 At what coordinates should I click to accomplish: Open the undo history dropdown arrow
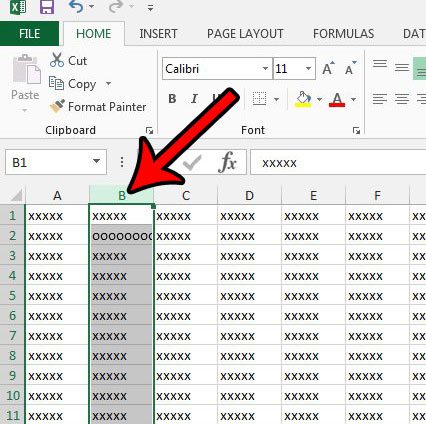[x=91, y=7]
